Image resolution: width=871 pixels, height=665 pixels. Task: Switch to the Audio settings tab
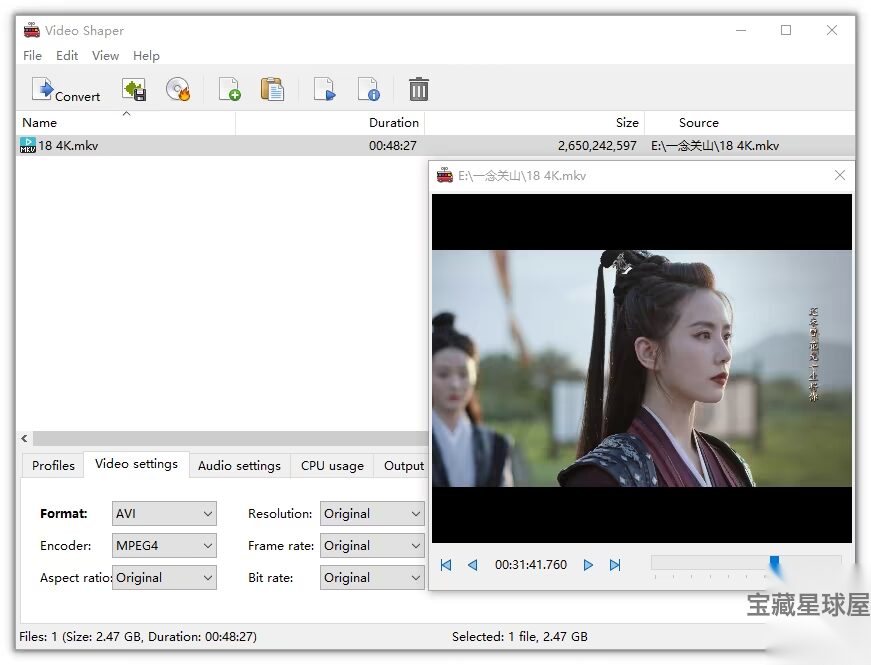click(x=239, y=466)
